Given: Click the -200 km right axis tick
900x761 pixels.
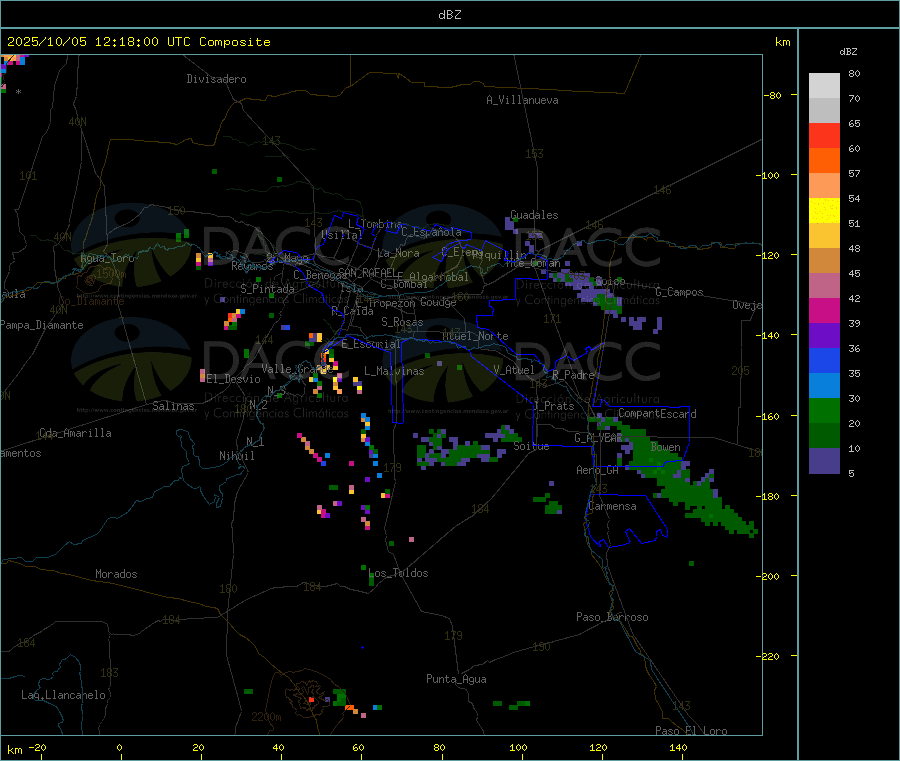Looking at the screenshot, I should 768,576.
